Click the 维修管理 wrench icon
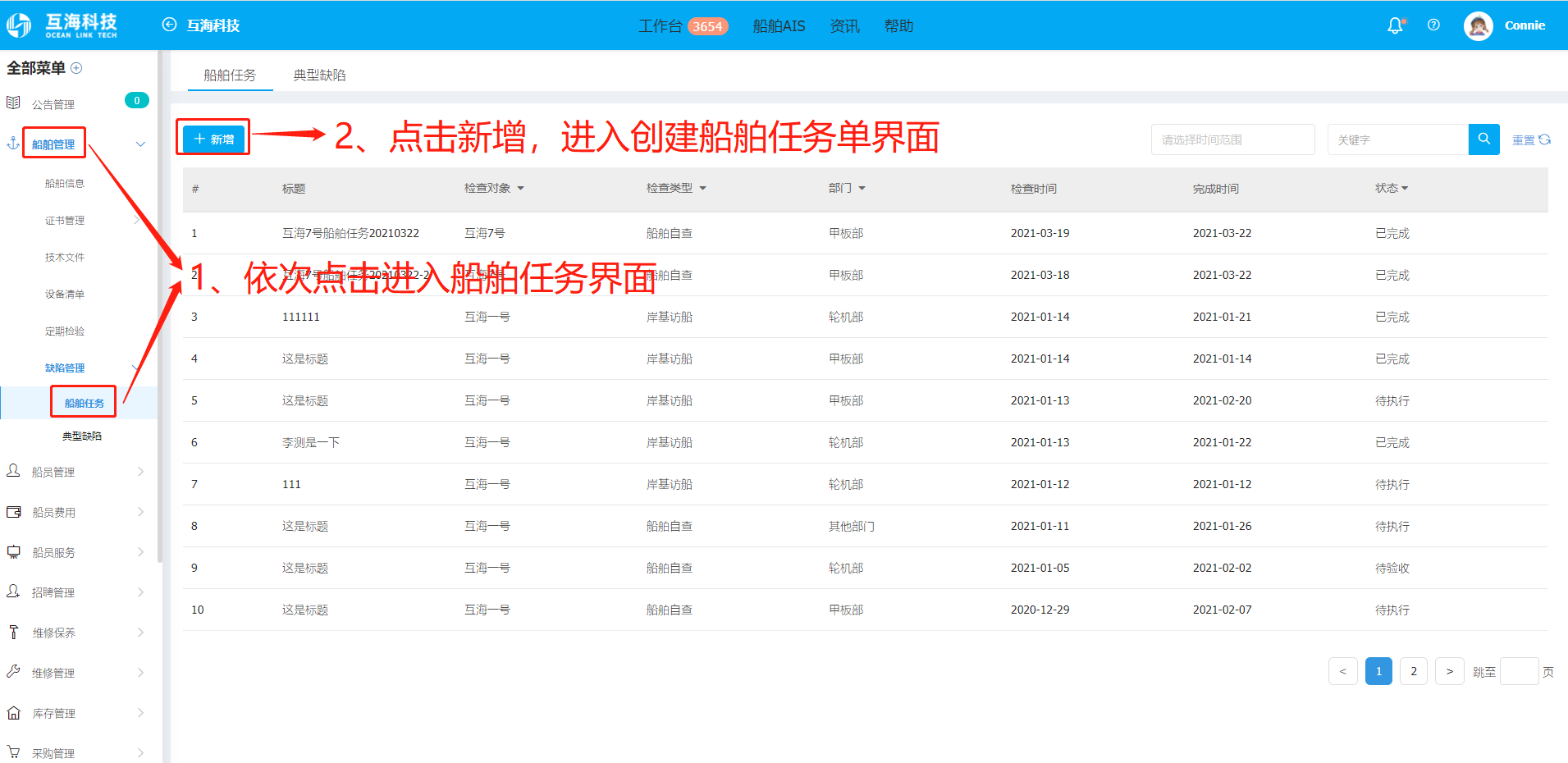 pyautogui.click(x=13, y=672)
